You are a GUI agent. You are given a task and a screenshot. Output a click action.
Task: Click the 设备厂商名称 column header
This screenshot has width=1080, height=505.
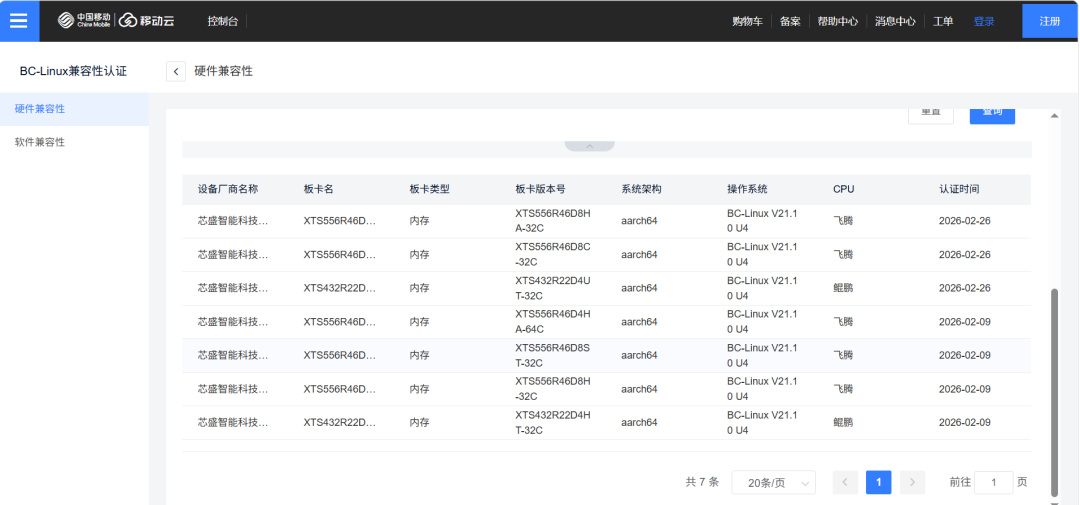(x=228, y=189)
